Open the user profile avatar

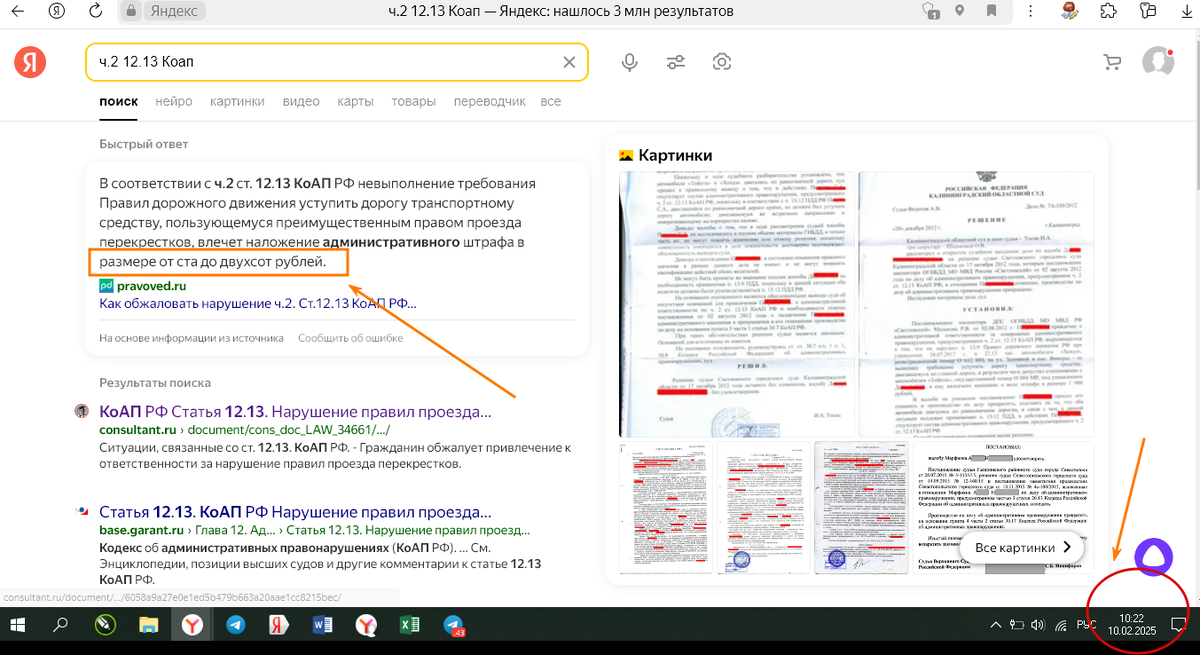(x=1158, y=61)
